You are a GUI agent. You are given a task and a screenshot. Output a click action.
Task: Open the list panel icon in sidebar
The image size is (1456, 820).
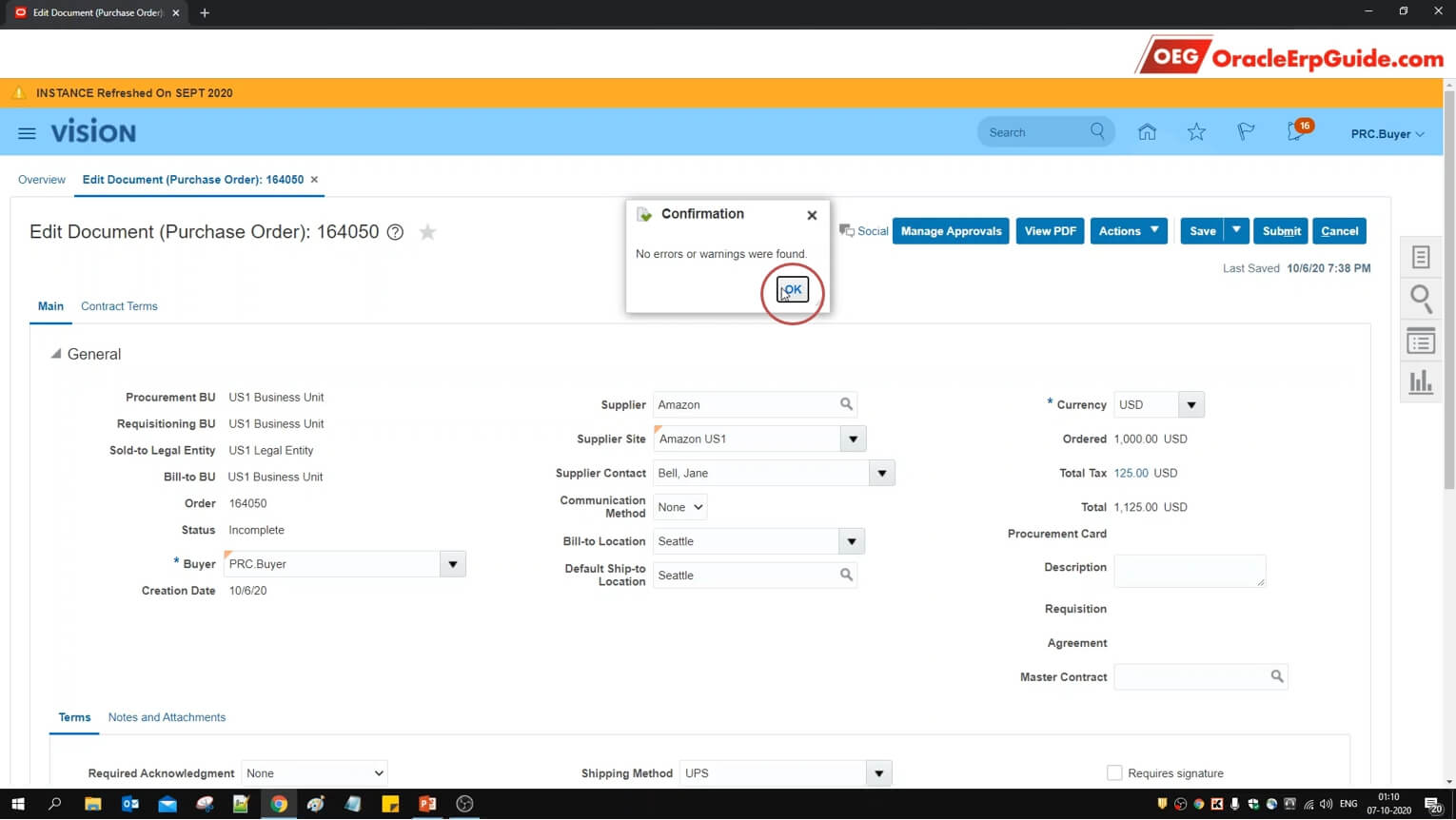click(1421, 341)
